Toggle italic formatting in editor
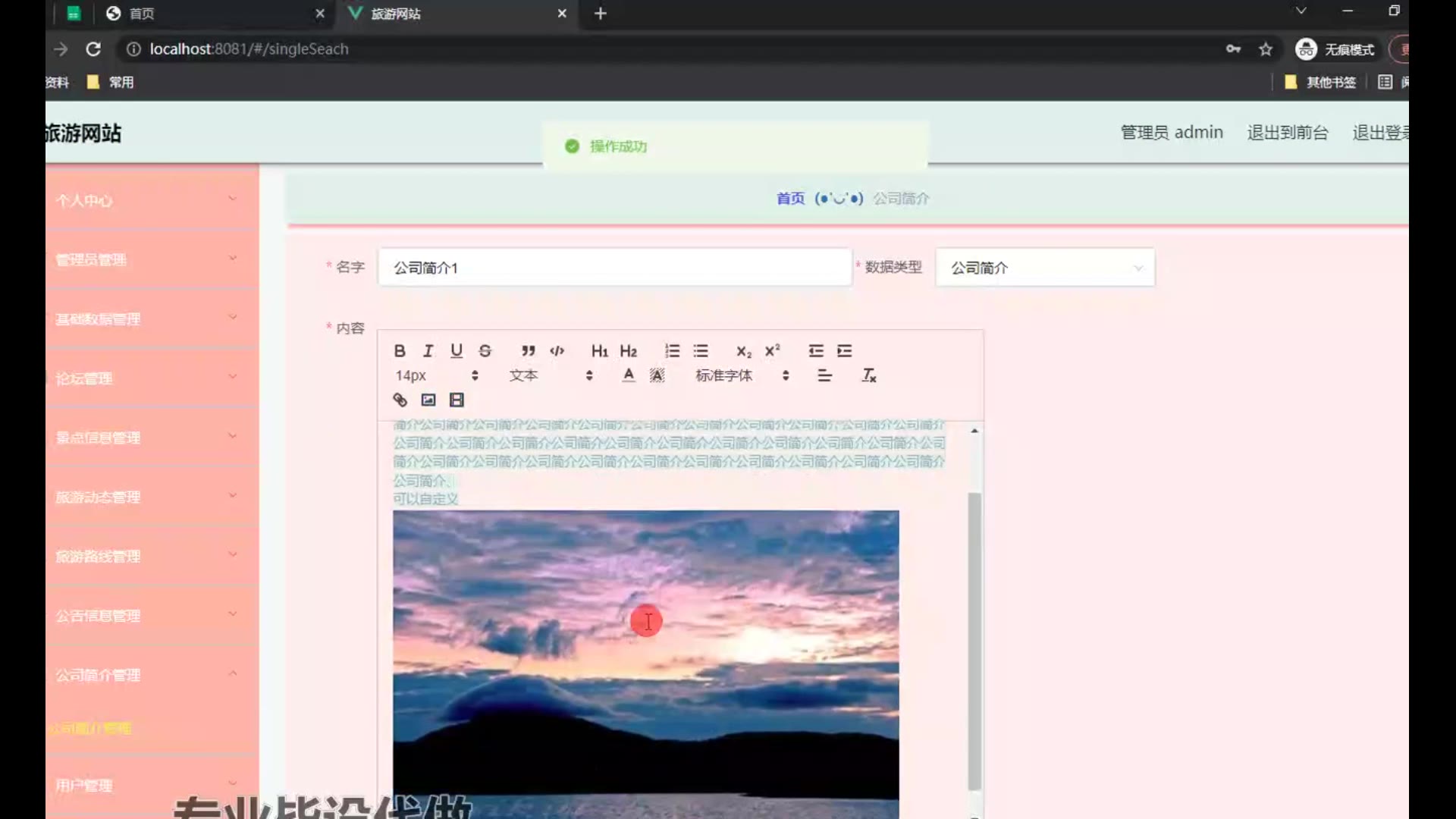Image resolution: width=1456 pixels, height=819 pixels. click(x=428, y=351)
